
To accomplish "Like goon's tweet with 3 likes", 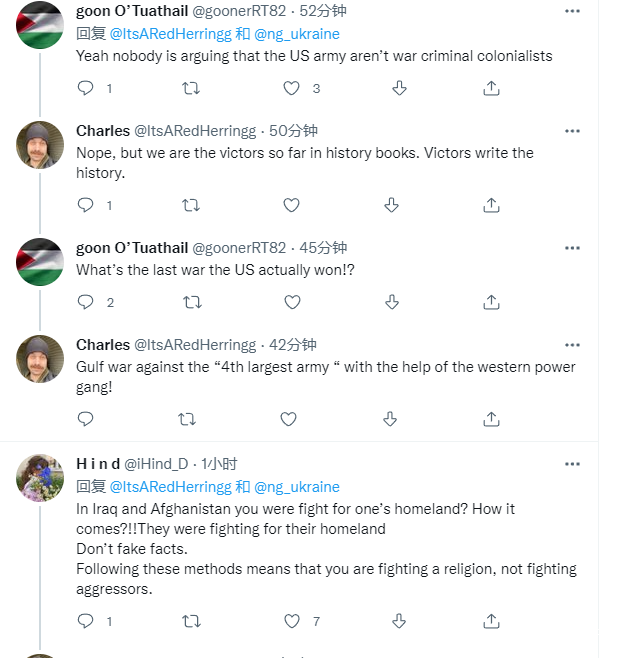I will (291, 88).
